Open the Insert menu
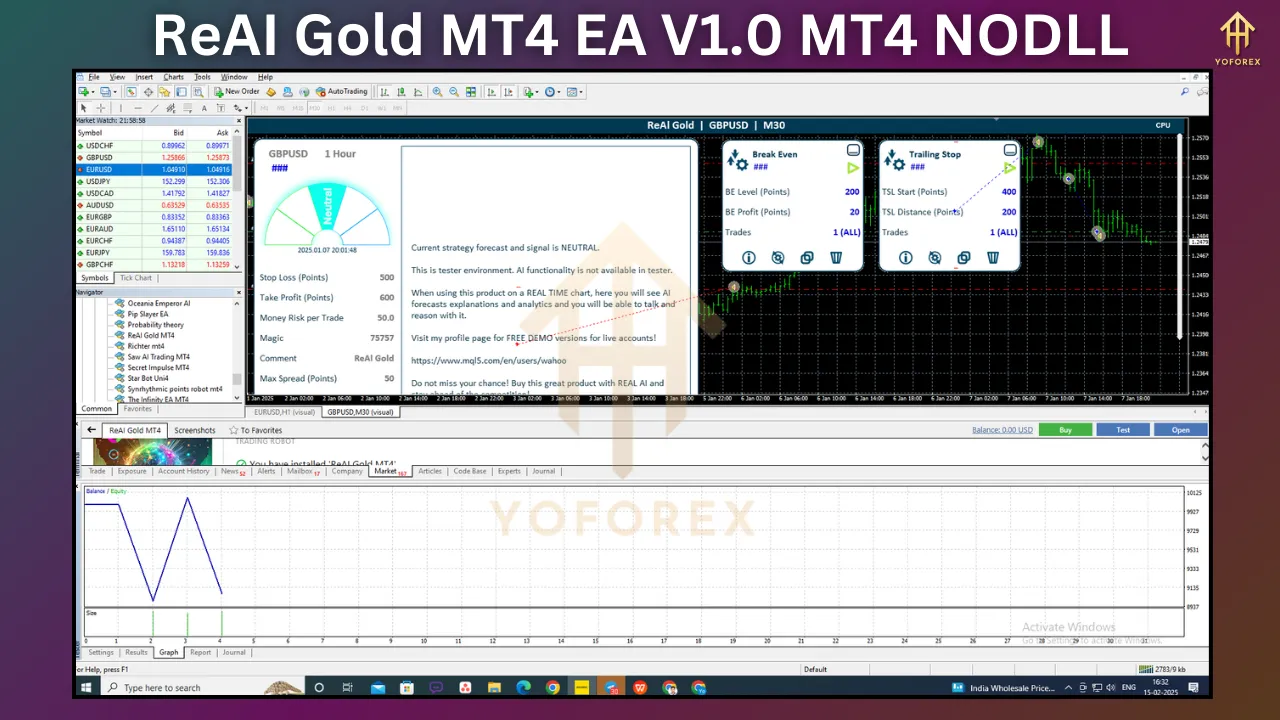Viewport: 1280px width, 720px height. pyautogui.click(x=144, y=77)
